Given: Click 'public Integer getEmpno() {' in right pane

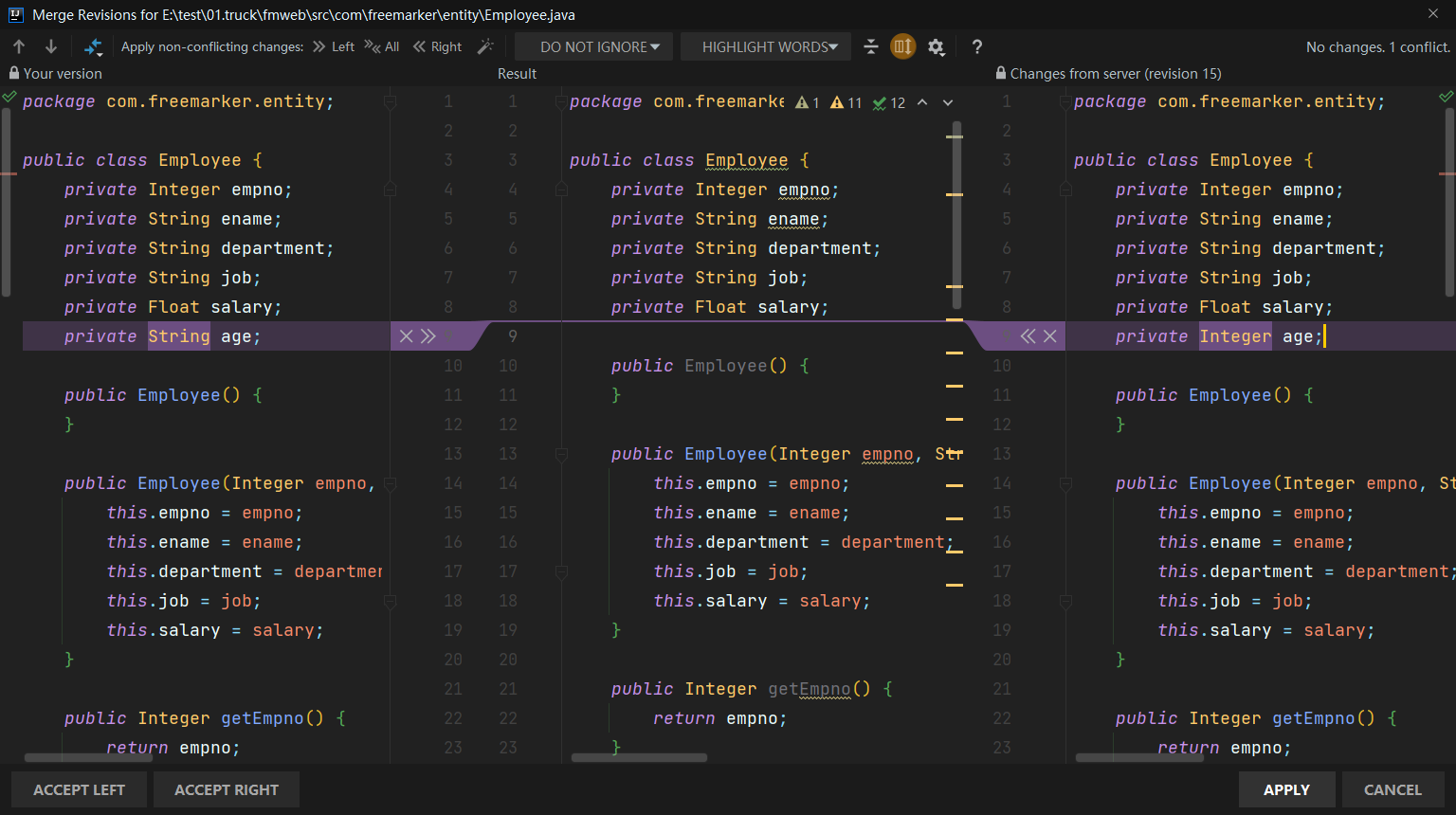Looking at the screenshot, I should pos(1256,718).
